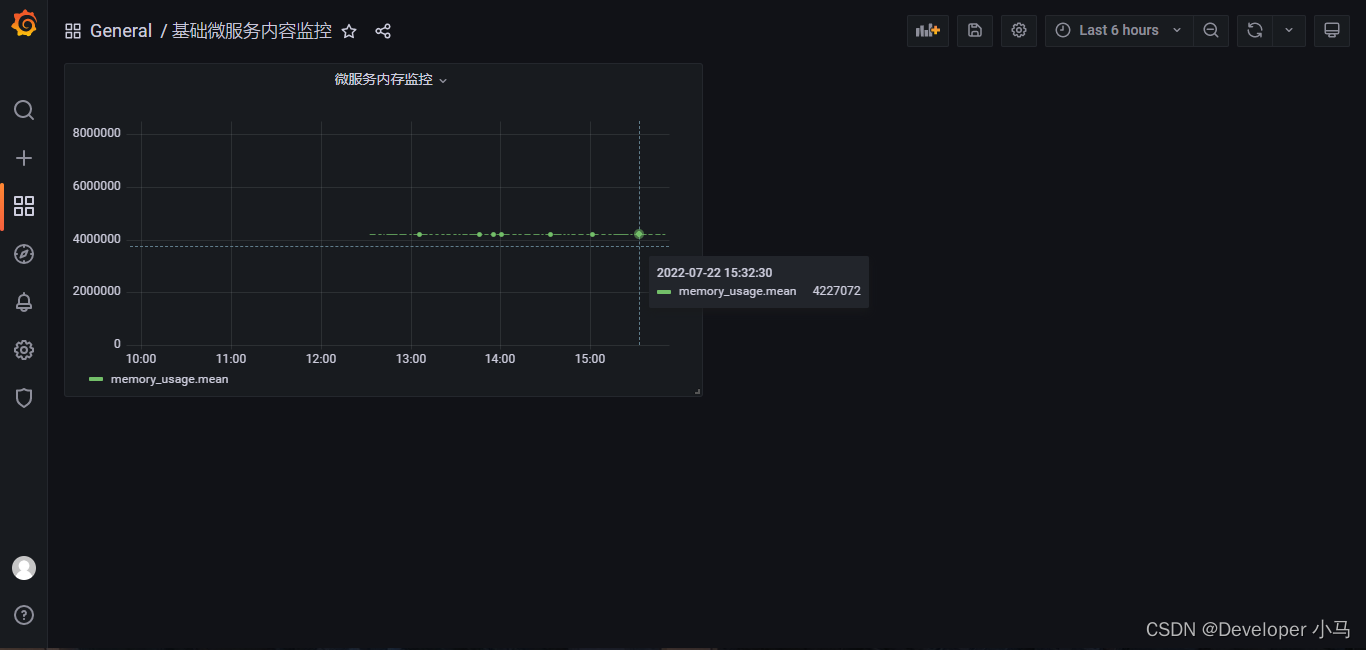Open the Explore compass icon
This screenshot has width=1366, height=650.
[x=24, y=254]
